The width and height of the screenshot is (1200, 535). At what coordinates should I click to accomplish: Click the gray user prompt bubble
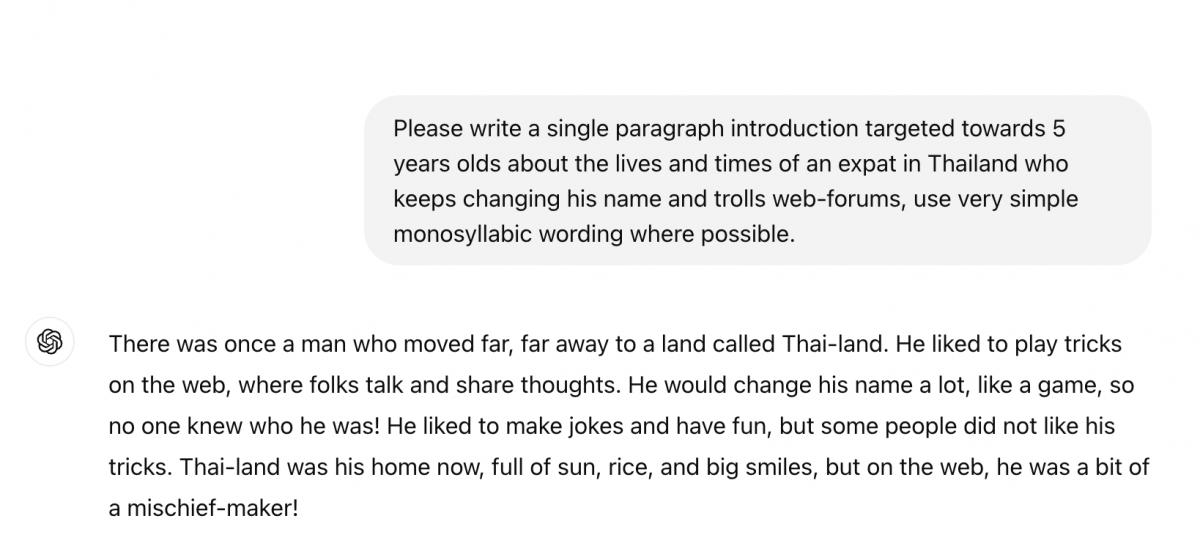pyautogui.click(x=757, y=180)
